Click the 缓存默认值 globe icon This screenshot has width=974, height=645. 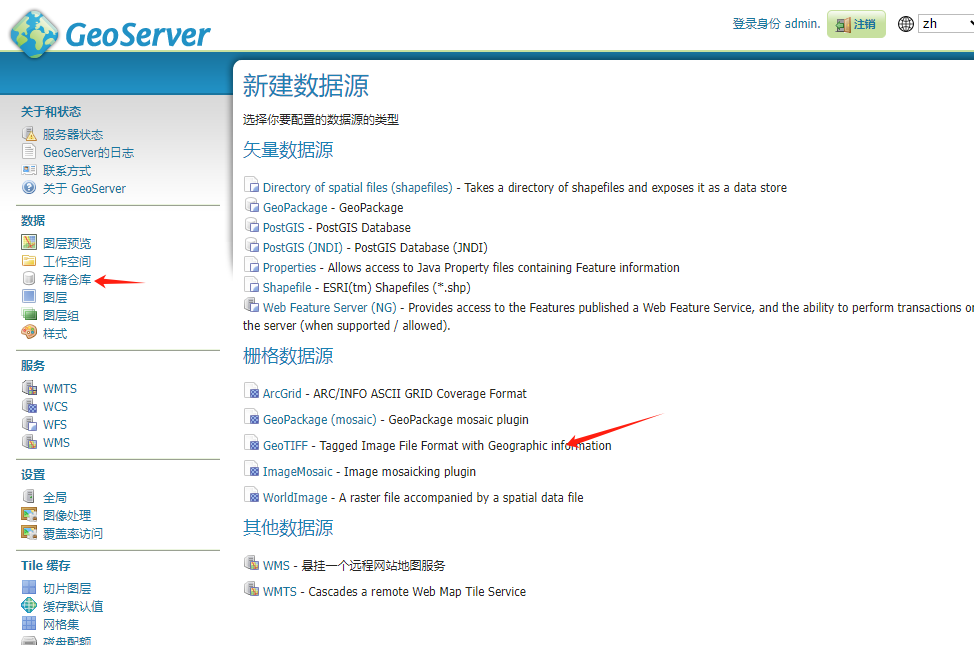click(29, 605)
